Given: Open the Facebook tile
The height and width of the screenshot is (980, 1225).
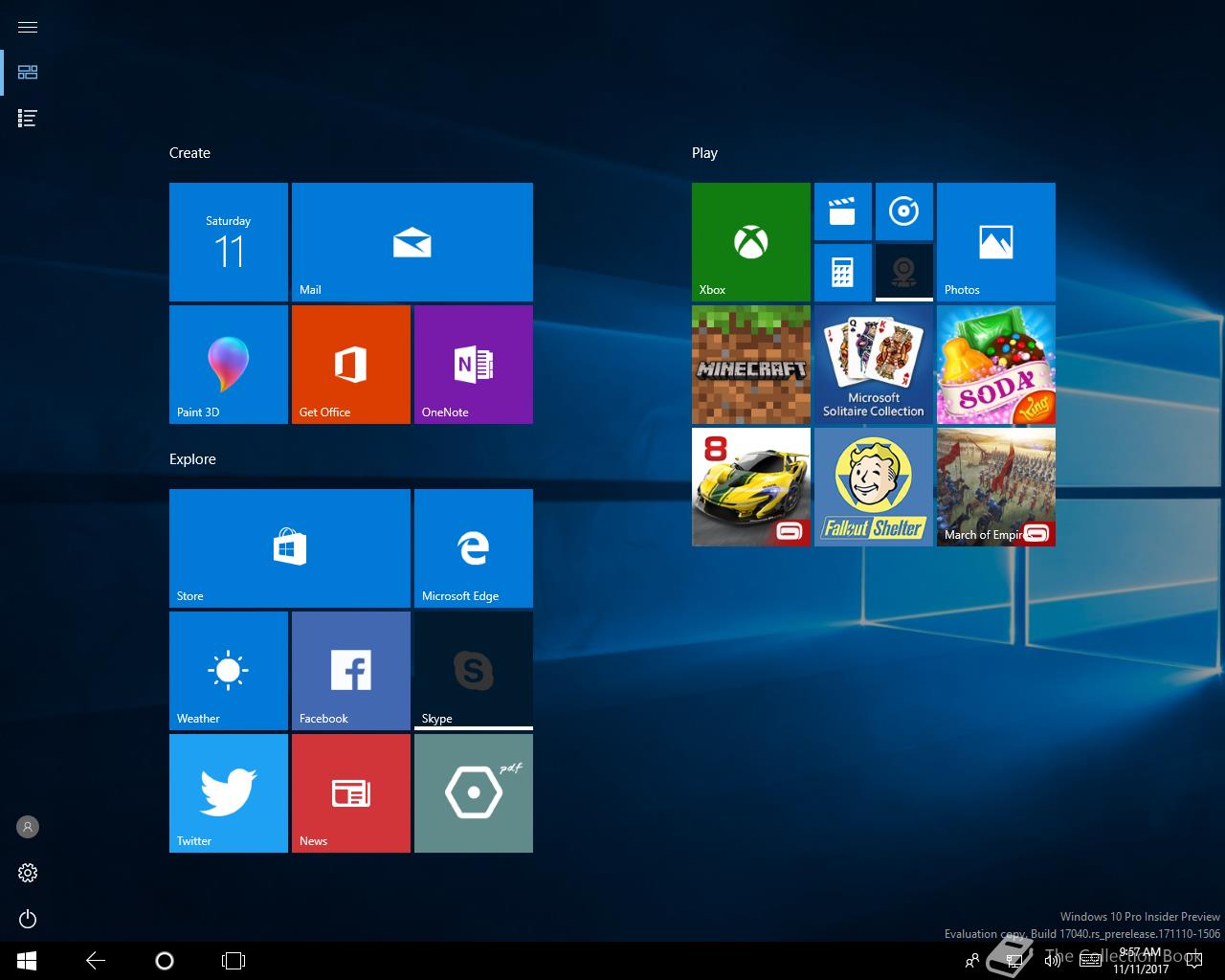Looking at the screenshot, I should (x=351, y=671).
